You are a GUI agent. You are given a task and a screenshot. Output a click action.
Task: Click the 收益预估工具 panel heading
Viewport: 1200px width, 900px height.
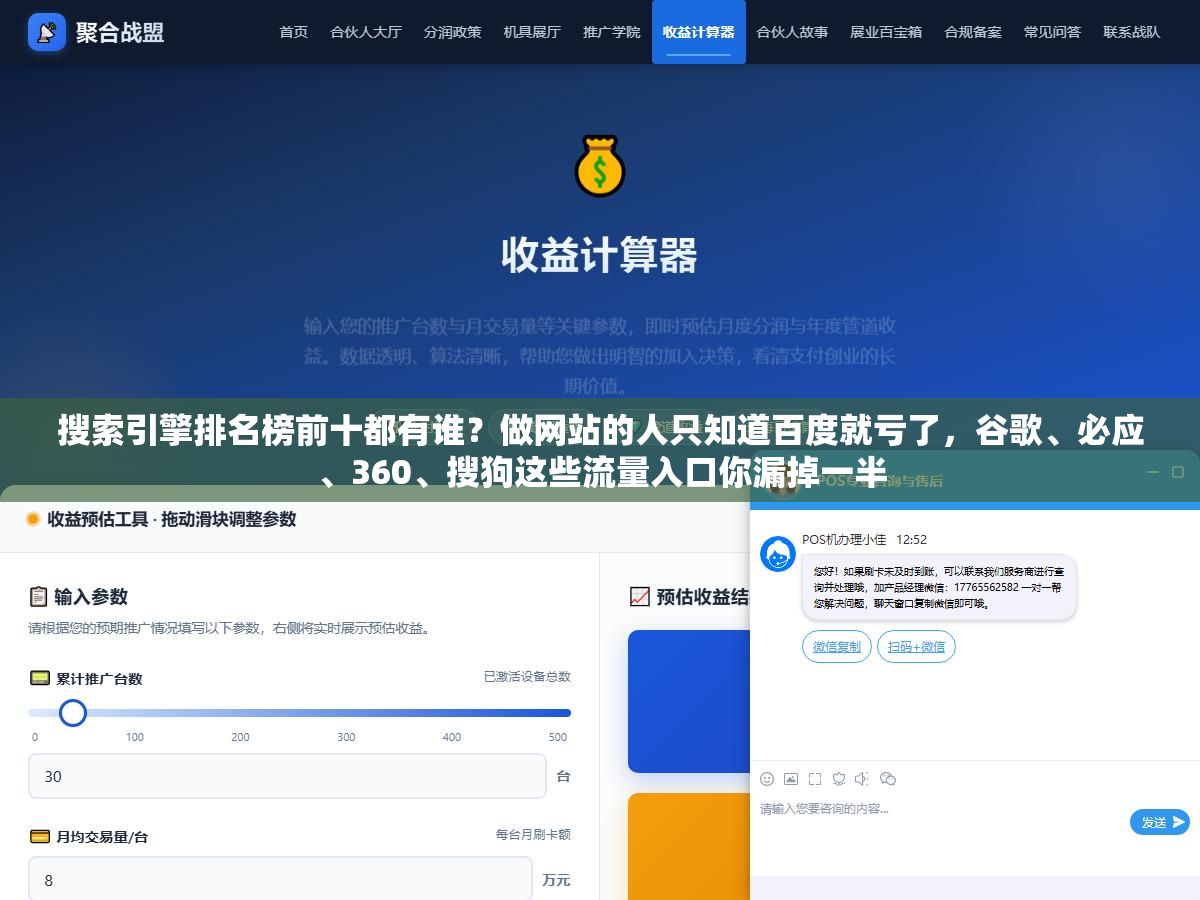172,519
